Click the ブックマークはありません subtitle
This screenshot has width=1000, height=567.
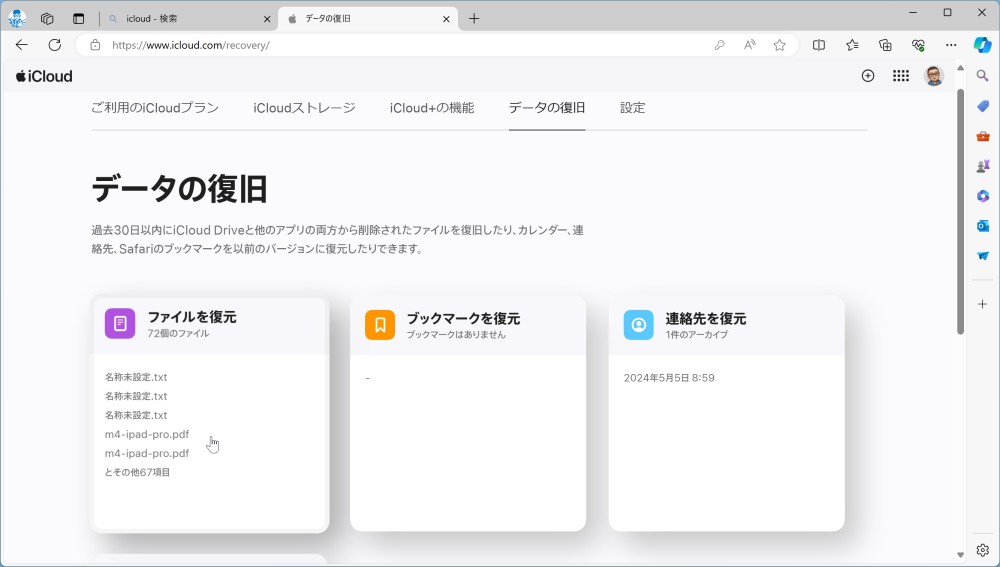(x=456, y=334)
